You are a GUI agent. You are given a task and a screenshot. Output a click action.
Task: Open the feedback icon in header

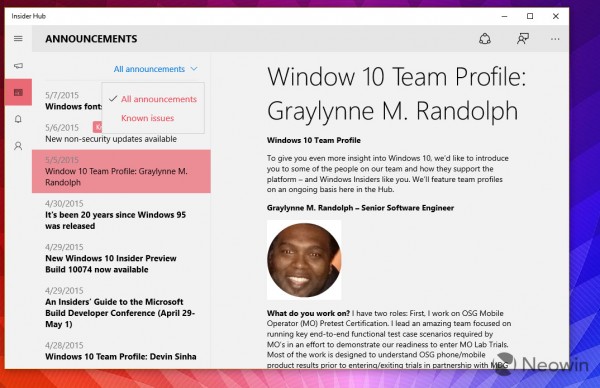point(523,39)
